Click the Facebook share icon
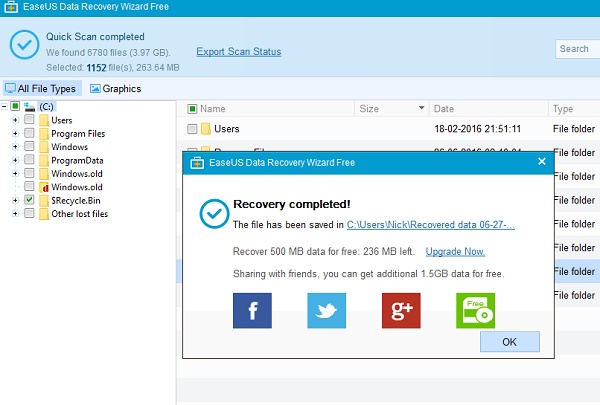Image resolution: width=600 pixels, height=405 pixels. 252,310
